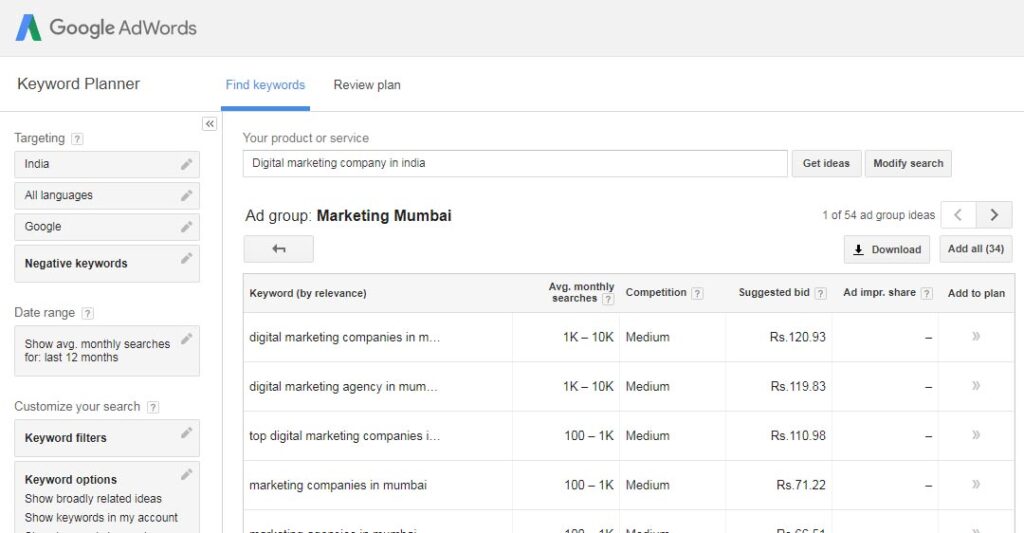The height and width of the screenshot is (533, 1024).
Task: Edit Negative keywords with pencil icon
Action: pyautogui.click(x=187, y=258)
